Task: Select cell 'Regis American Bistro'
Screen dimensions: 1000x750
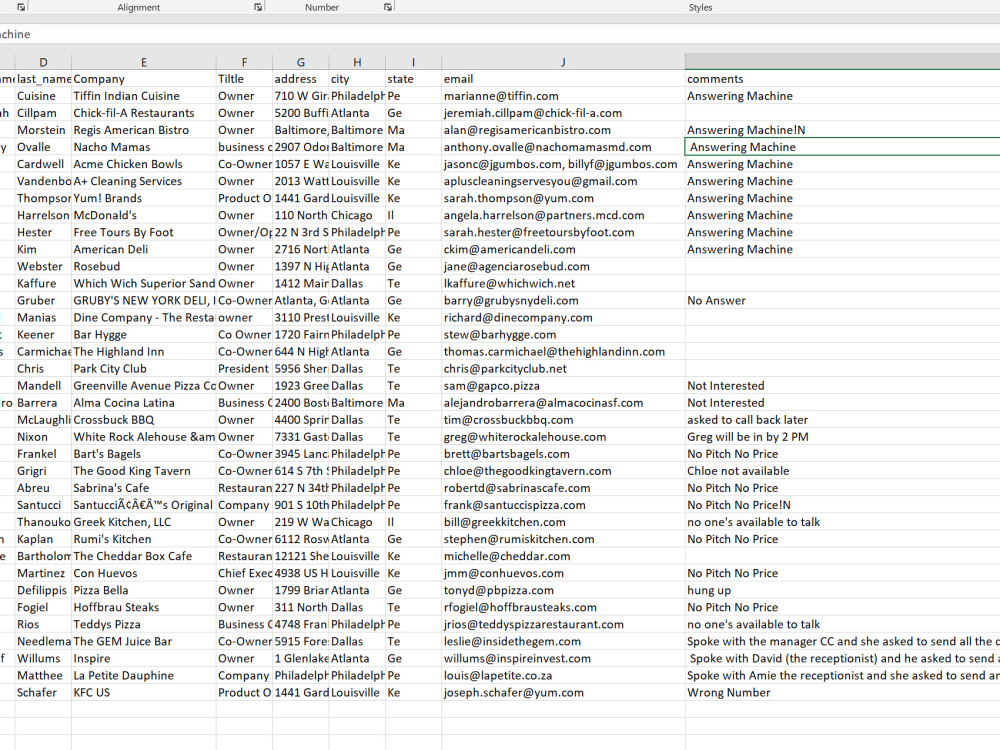Action: 144,130
